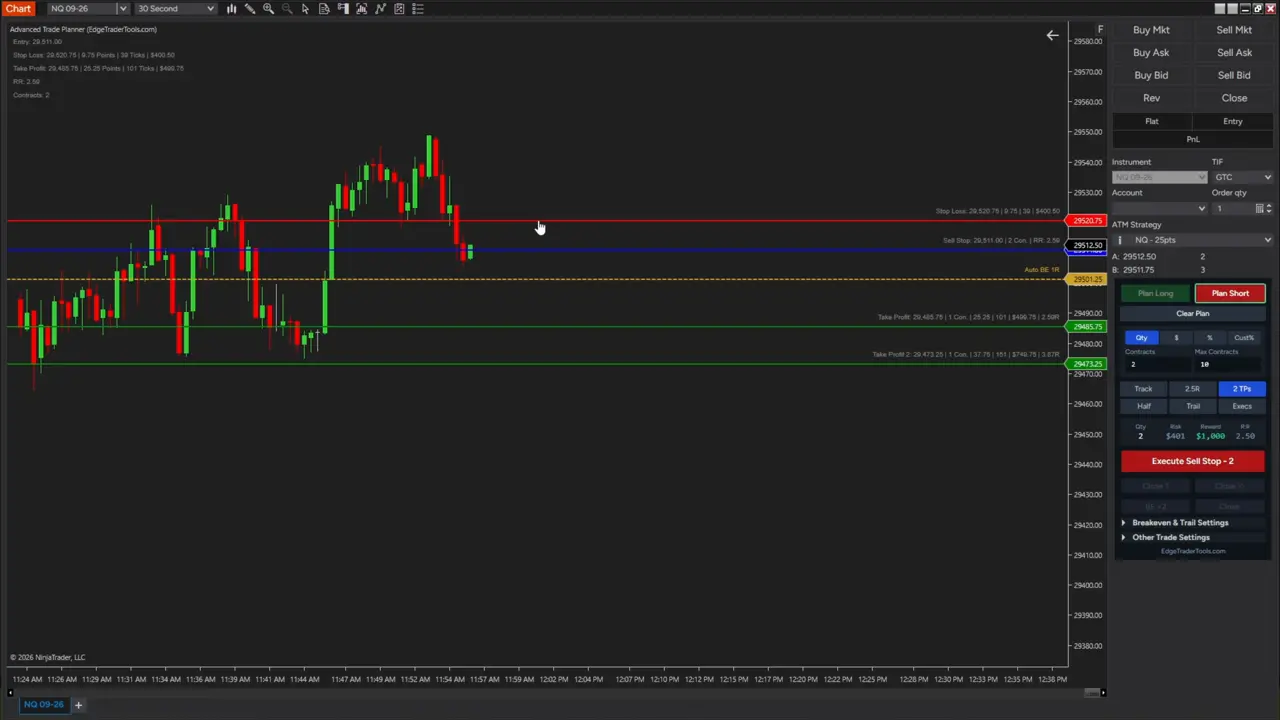
Task: Toggle the Chart Trader panel icon
Action: point(343,9)
